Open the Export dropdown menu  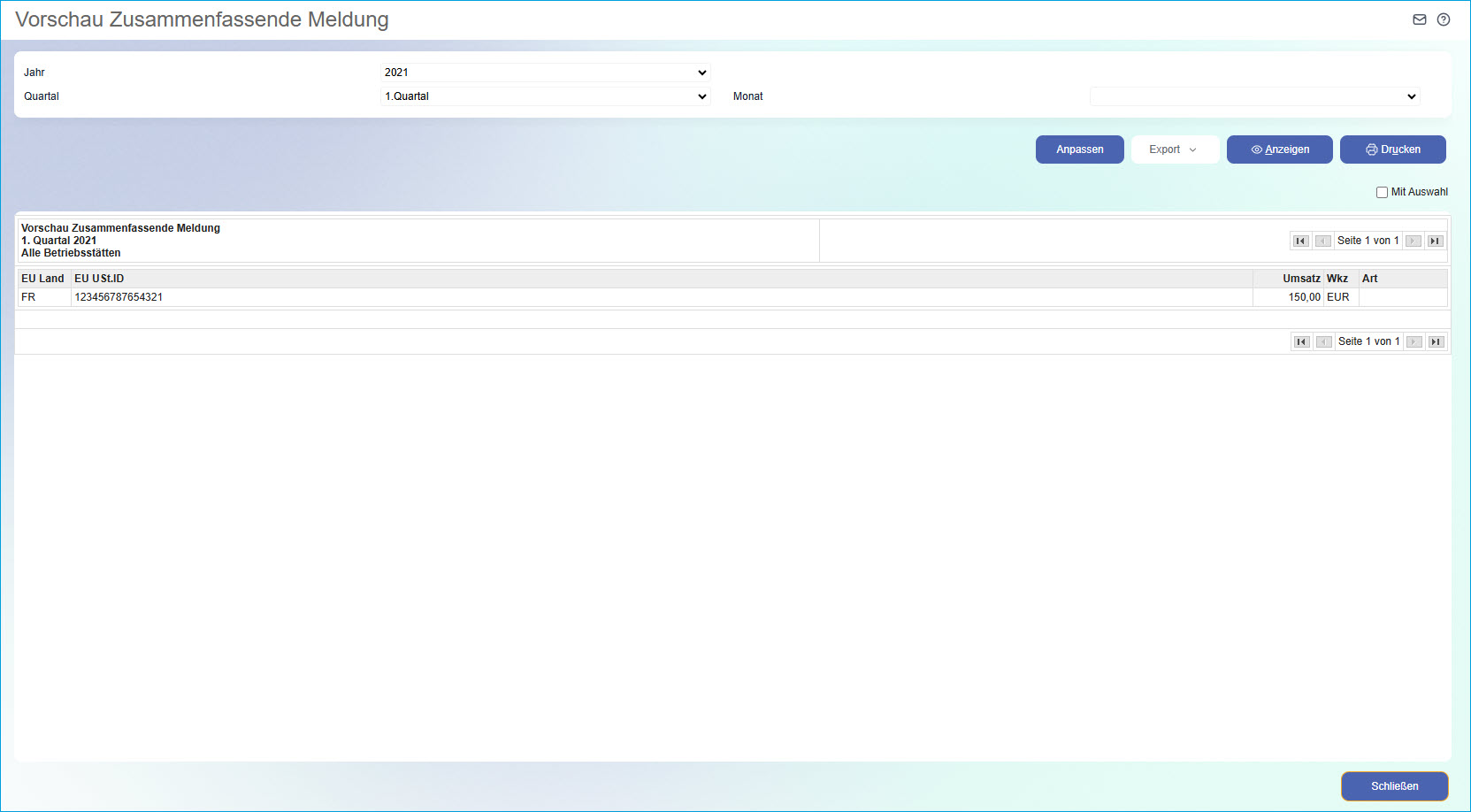coord(1174,149)
